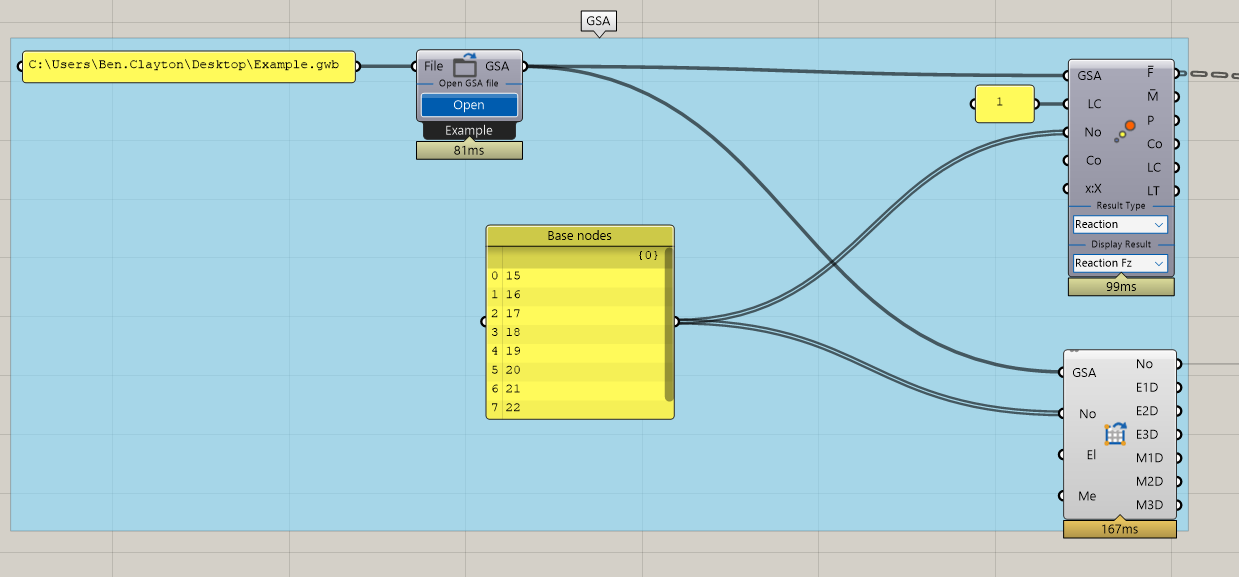The height and width of the screenshot is (577, 1239).
Task: Click the 167ms profiler label
Action: pyautogui.click(x=1120, y=529)
